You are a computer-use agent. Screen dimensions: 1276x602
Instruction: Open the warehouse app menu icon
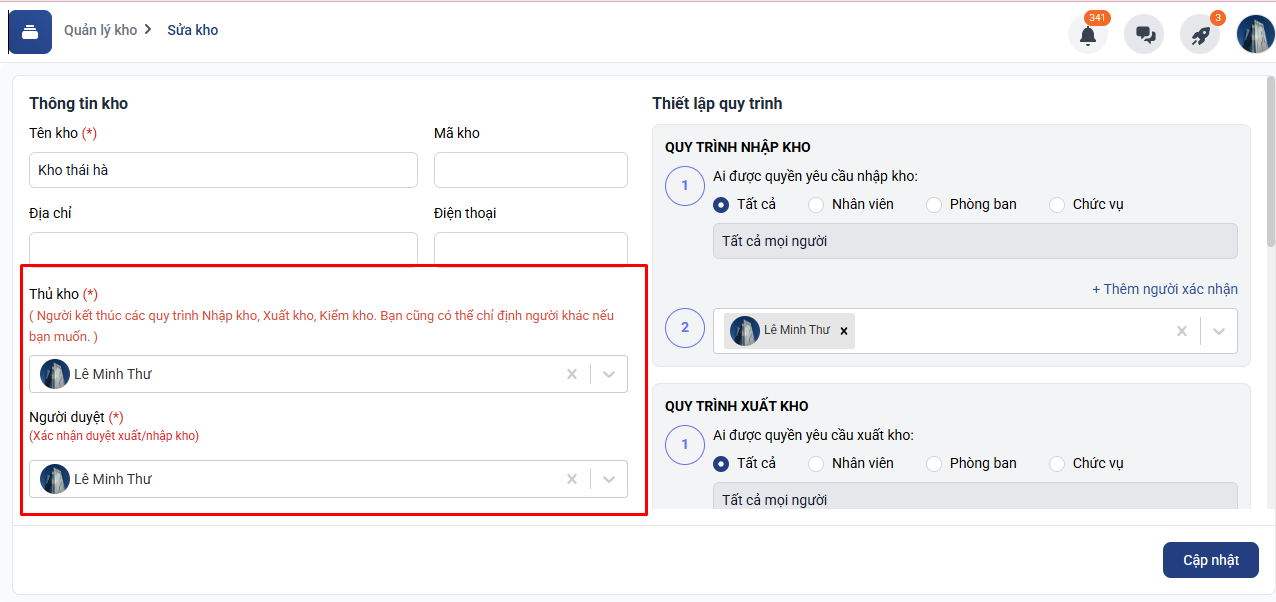coord(30,32)
